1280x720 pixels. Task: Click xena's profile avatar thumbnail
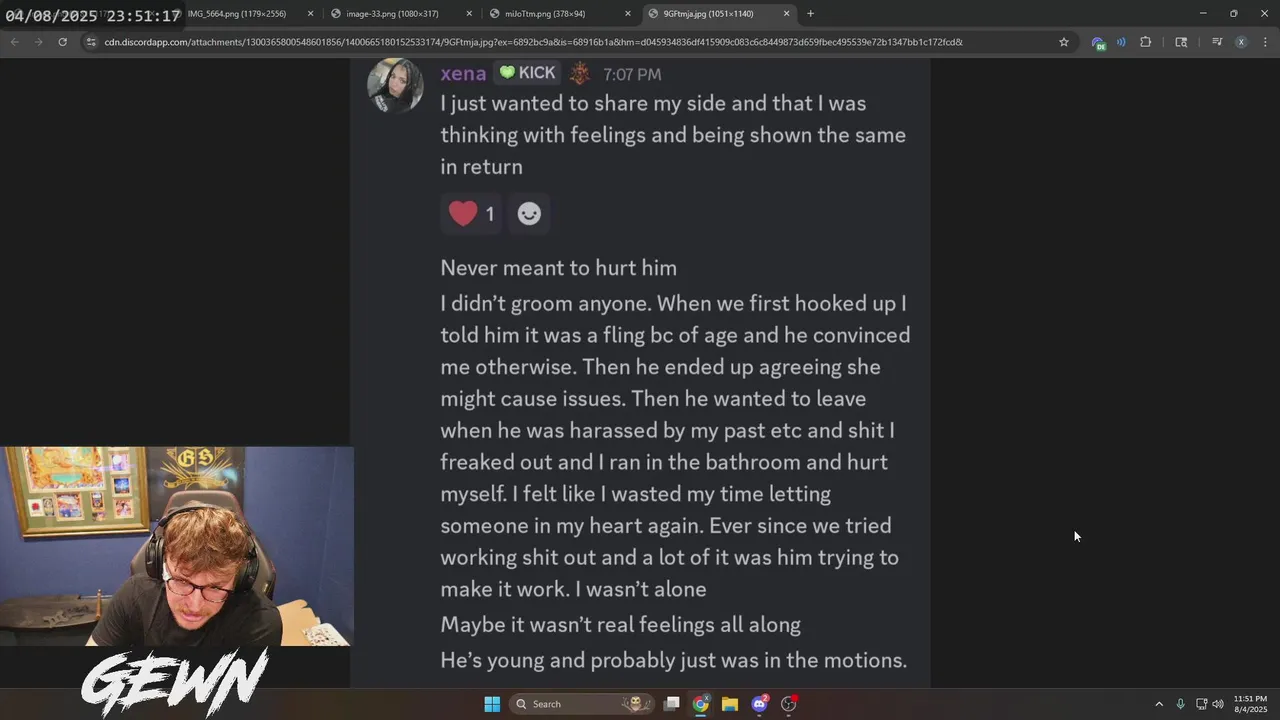pyautogui.click(x=395, y=85)
